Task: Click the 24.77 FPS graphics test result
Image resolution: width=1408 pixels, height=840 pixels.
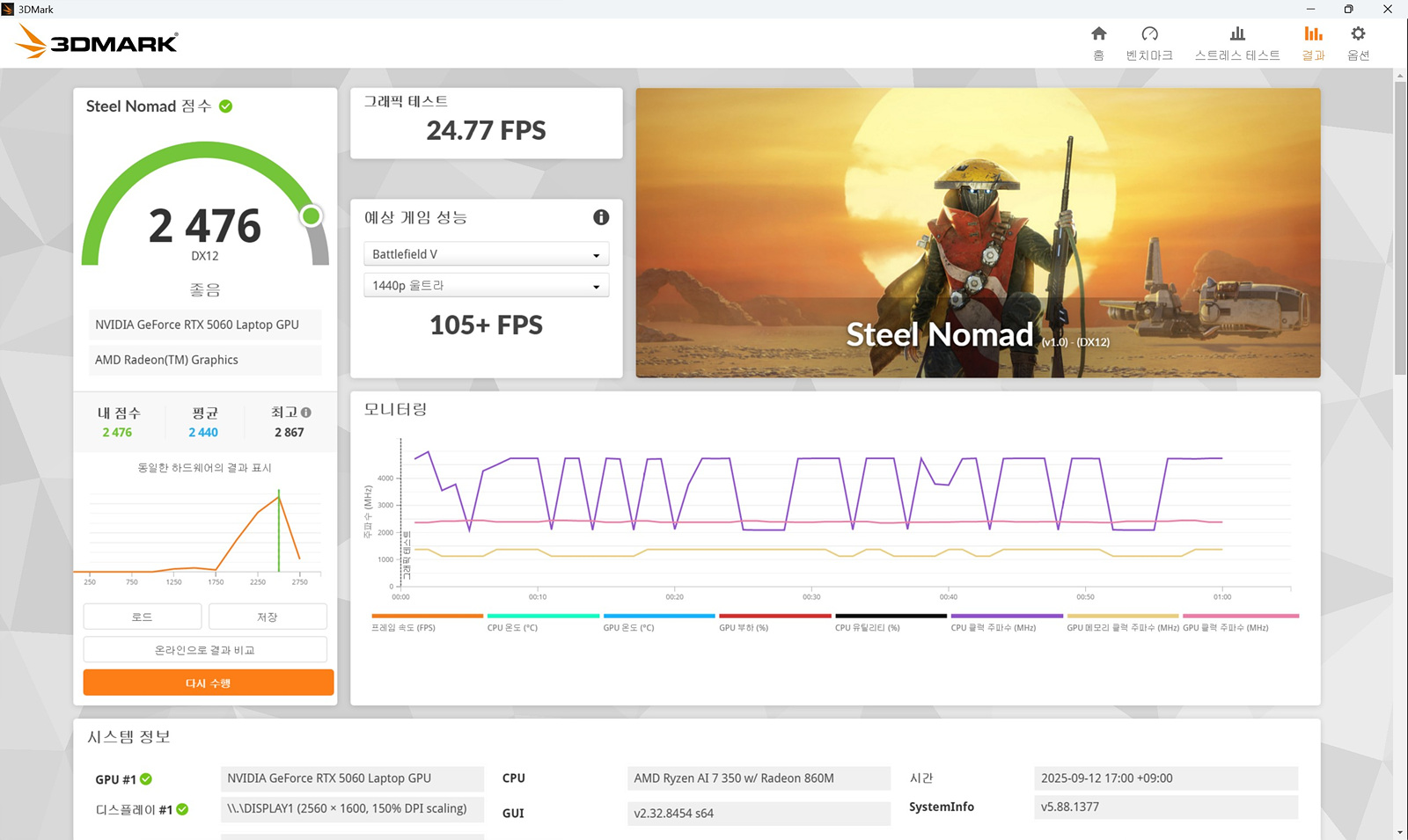Action: click(x=486, y=131)
